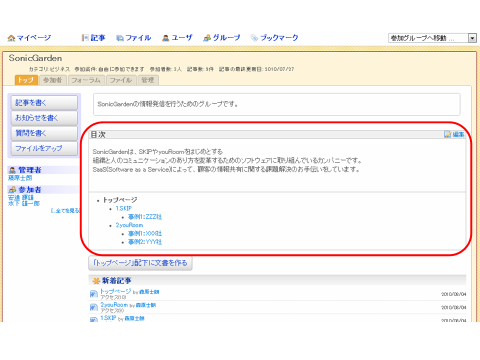Open the administrator's name link under 管理者
The height and width of the screenshot is (360, 480).
pos(20,178)
